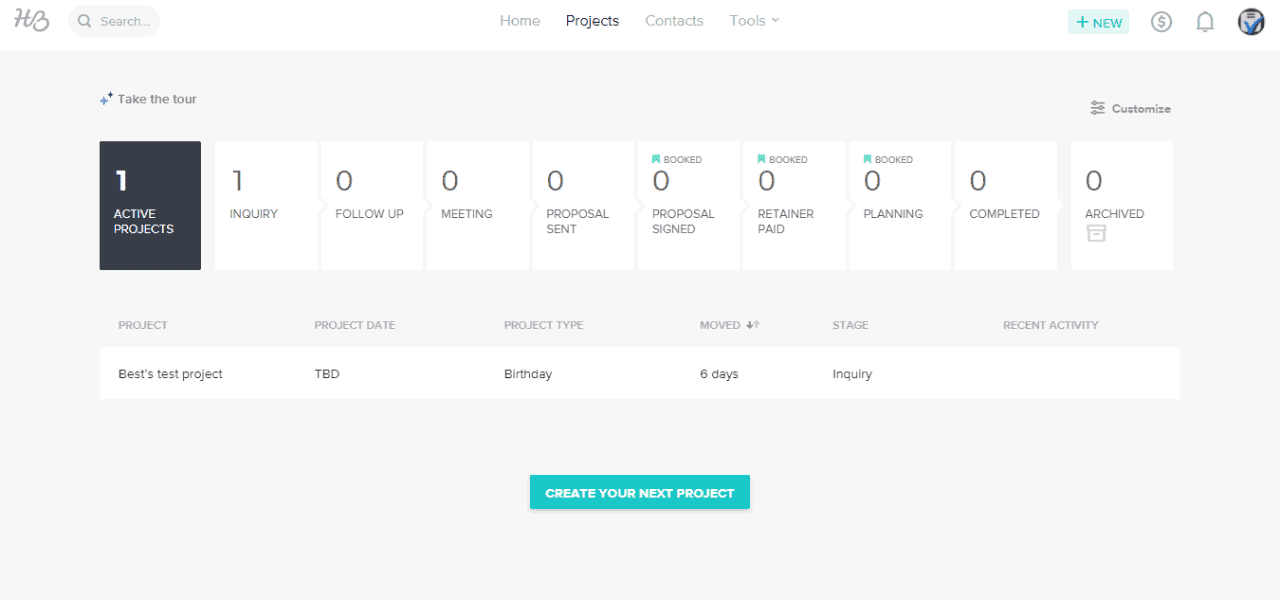
Task: Open the bookkeeping dollar icon
Action: coord(1161,21)
